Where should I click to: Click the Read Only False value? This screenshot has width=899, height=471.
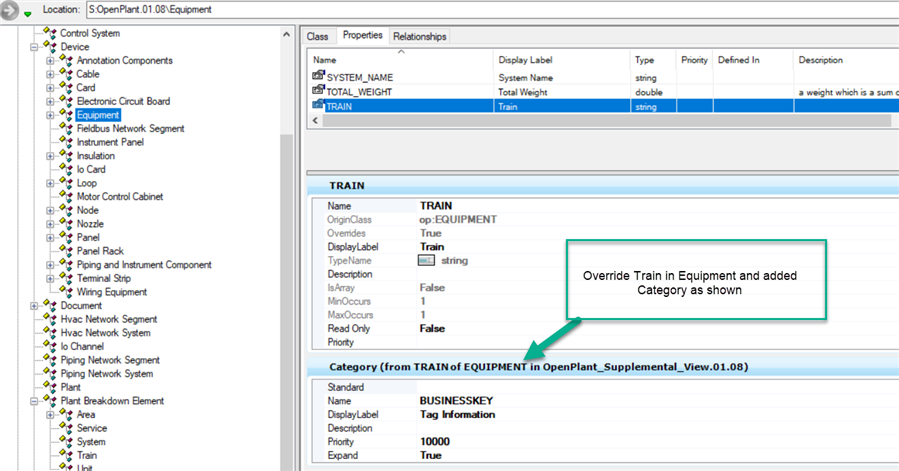(432, 328)
